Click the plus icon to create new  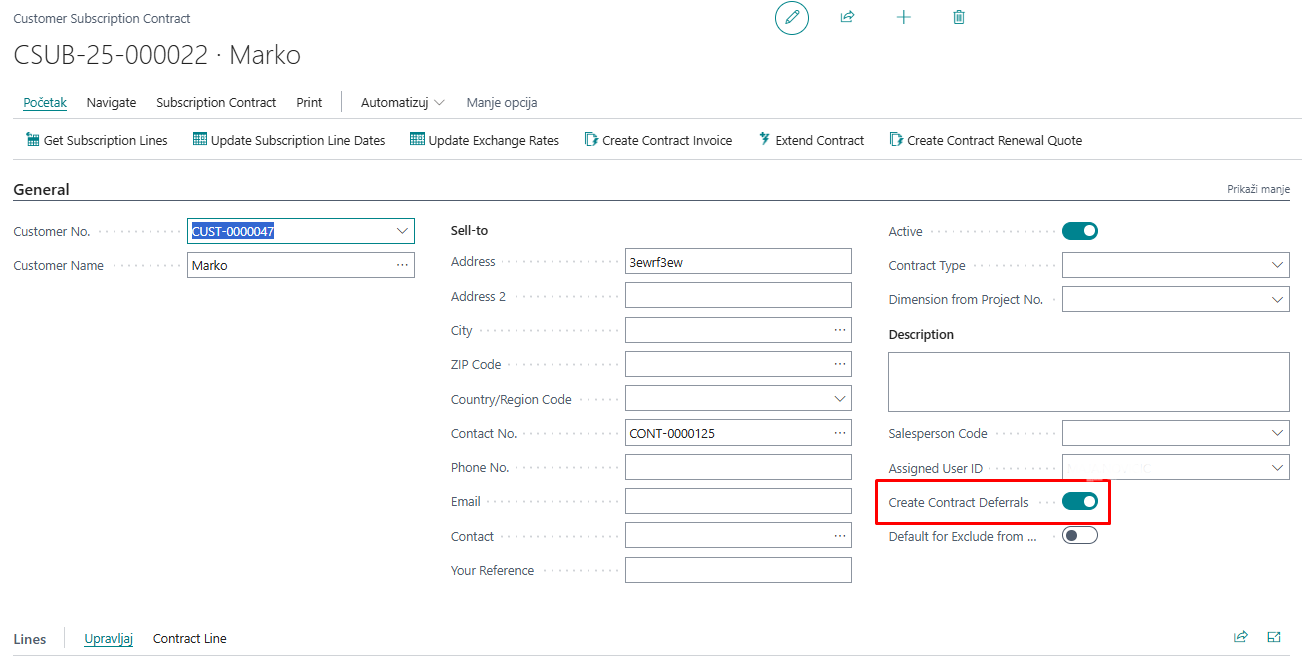pos(904,18)
